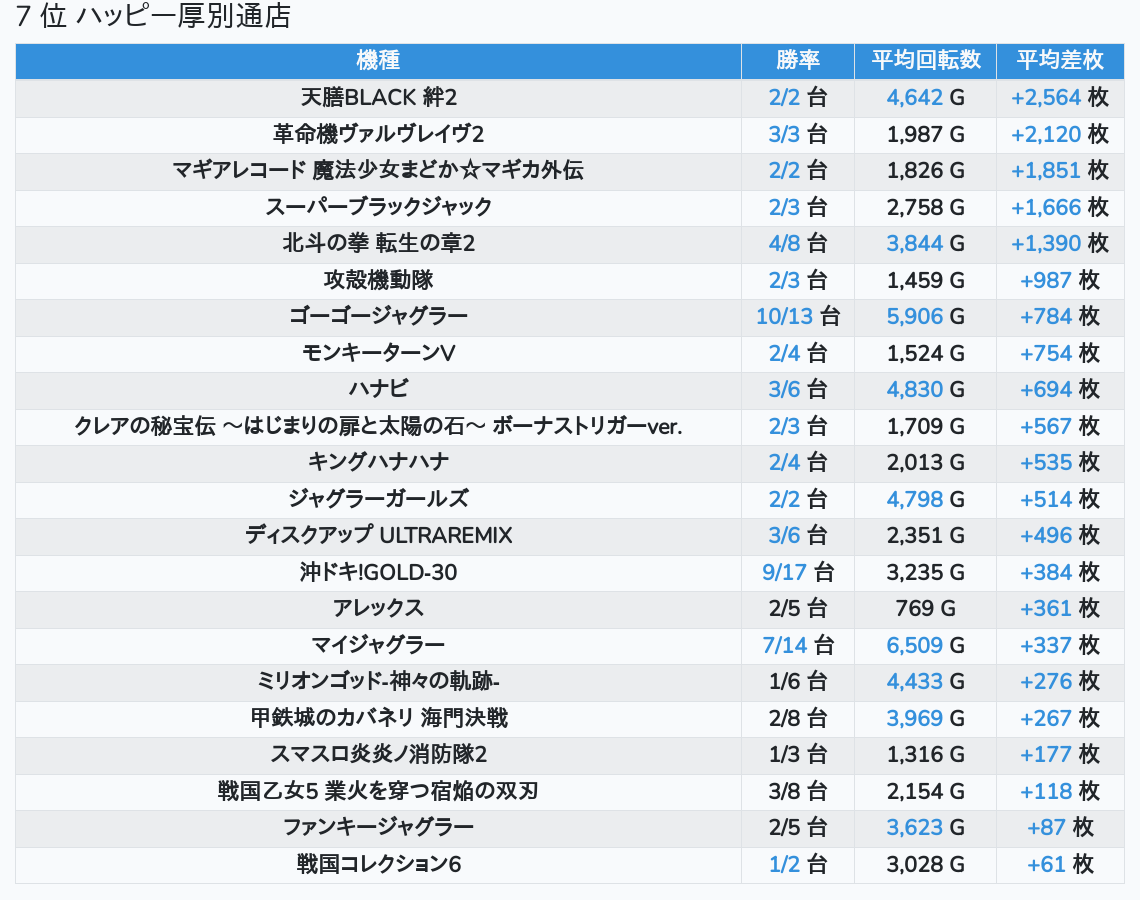Click win rate 1/2 台 for 戦国コレクション6
The width and height of the screenshot is (1140, 900).
[x=798, y=864]
